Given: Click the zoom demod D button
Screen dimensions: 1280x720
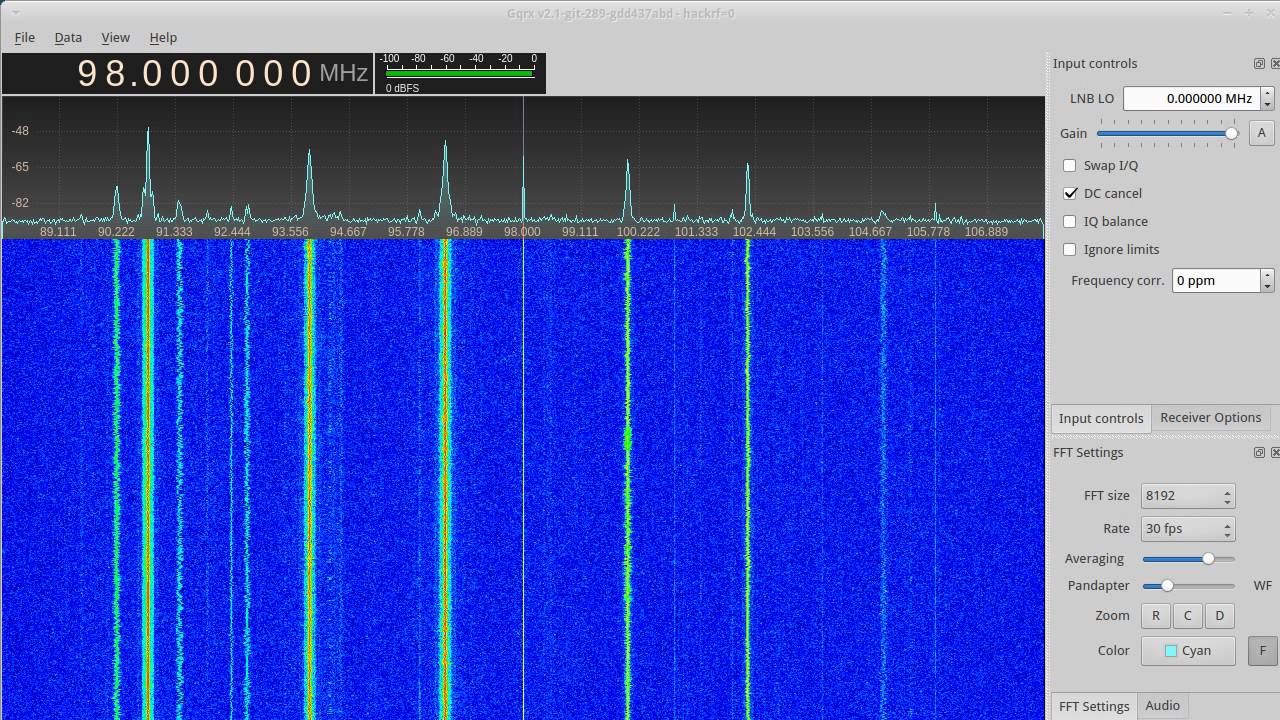Looking at the screenshot, I should 1219,616.
